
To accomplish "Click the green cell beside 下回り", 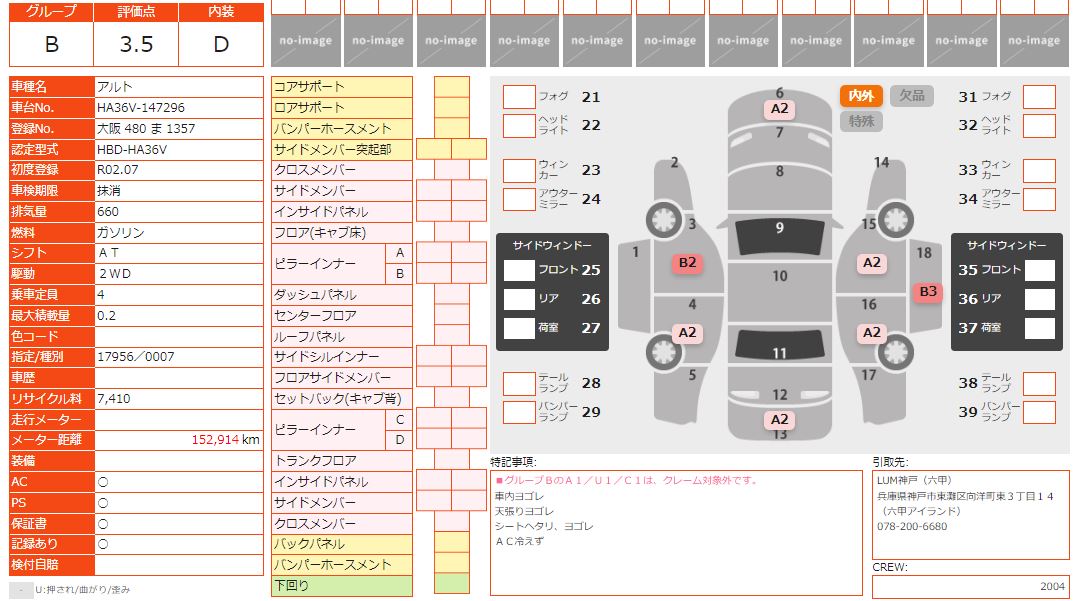I will click(452, 584).
